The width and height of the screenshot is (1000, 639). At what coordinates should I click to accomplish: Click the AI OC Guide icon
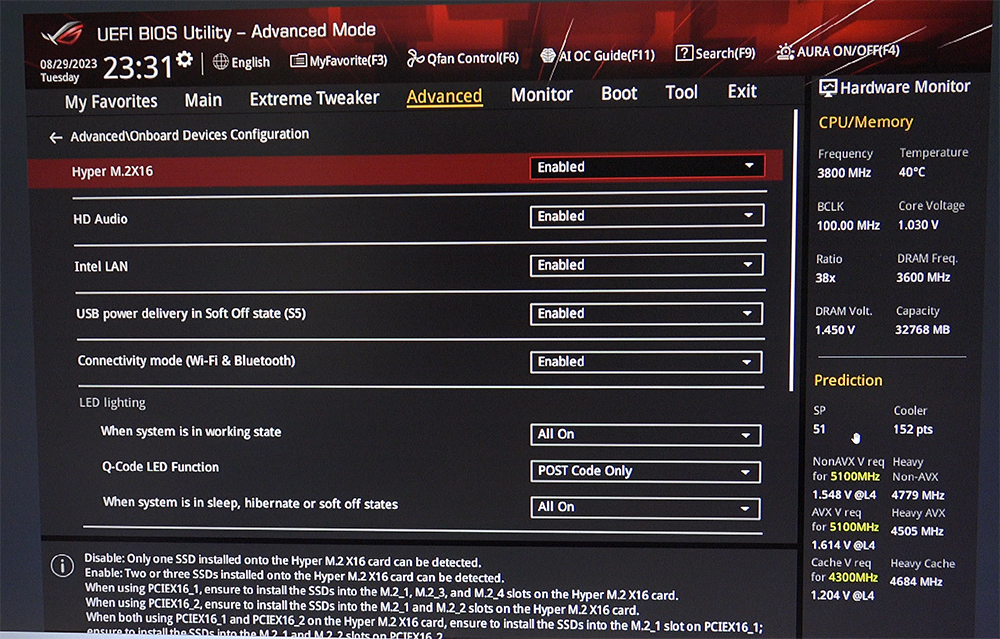(x=548, y=55)
